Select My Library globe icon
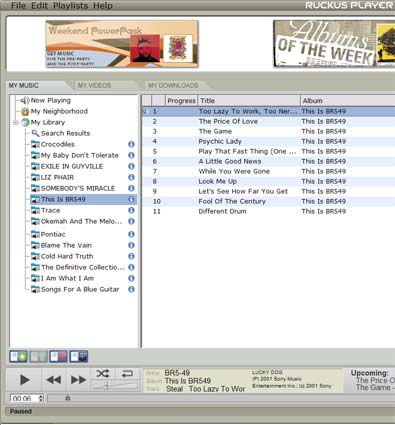This screenshot has height=425, width=395. click(x=25, y=122)
